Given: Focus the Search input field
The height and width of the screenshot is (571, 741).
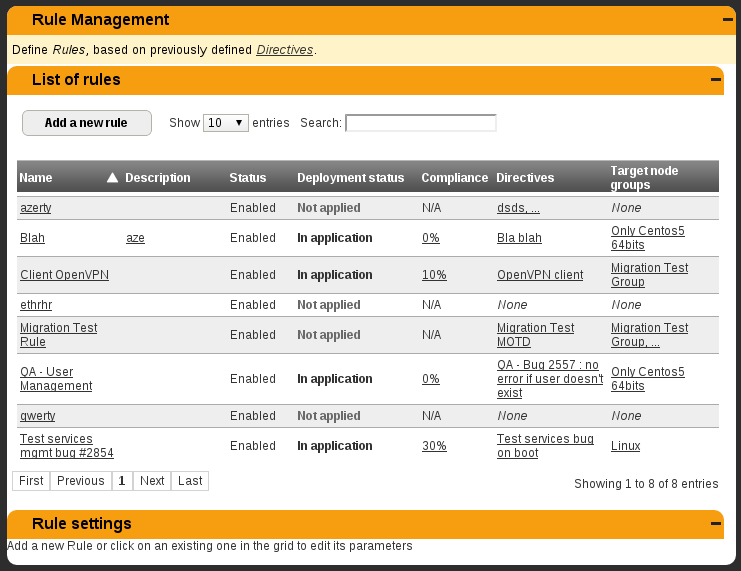Looking at the screenshot, I should point(421,123).
